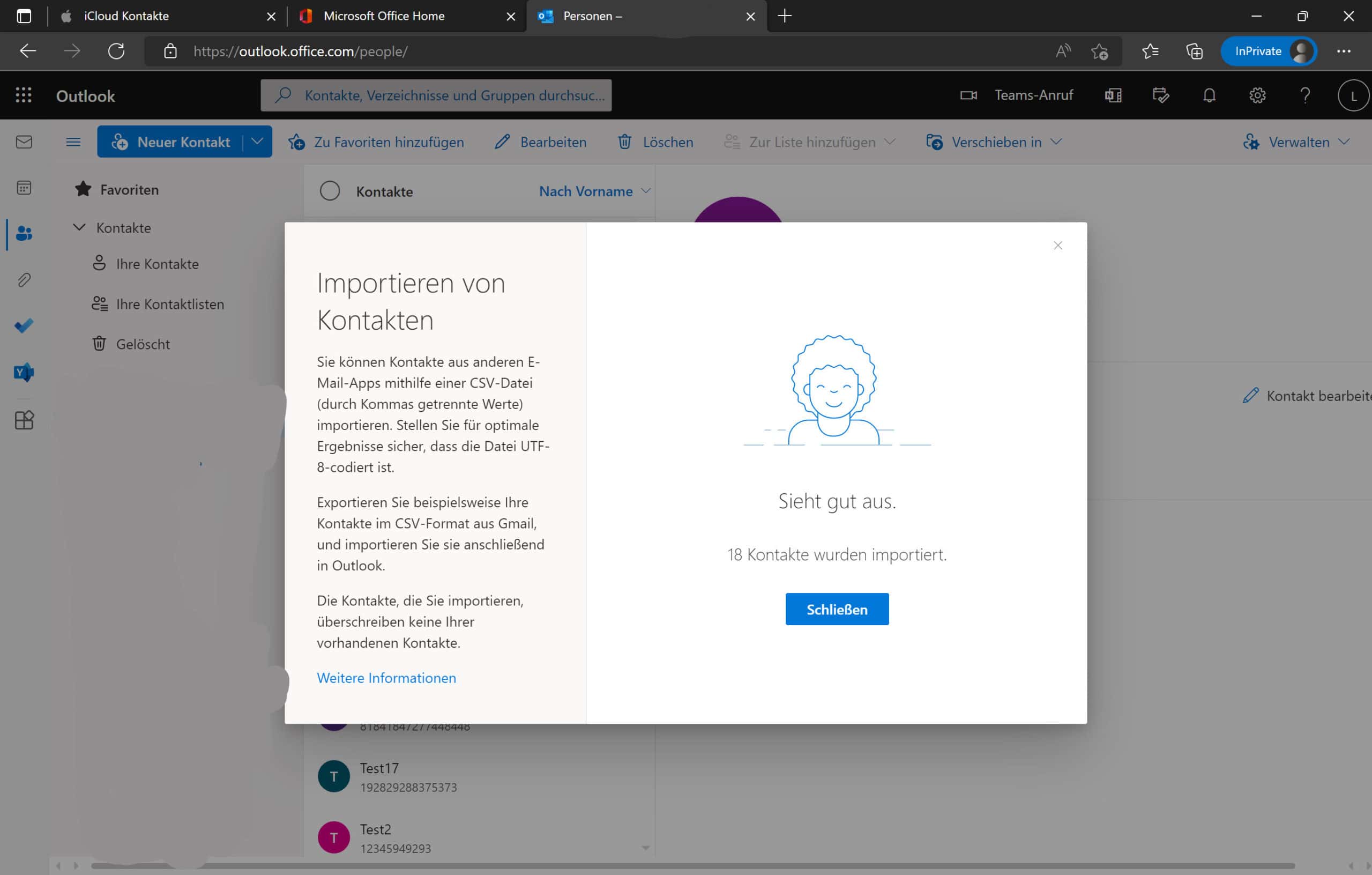The height and width of the screenshot is (875, 1372).
Task: Toggle the select-all Kontakte circle
Action: tap(330, 191)
